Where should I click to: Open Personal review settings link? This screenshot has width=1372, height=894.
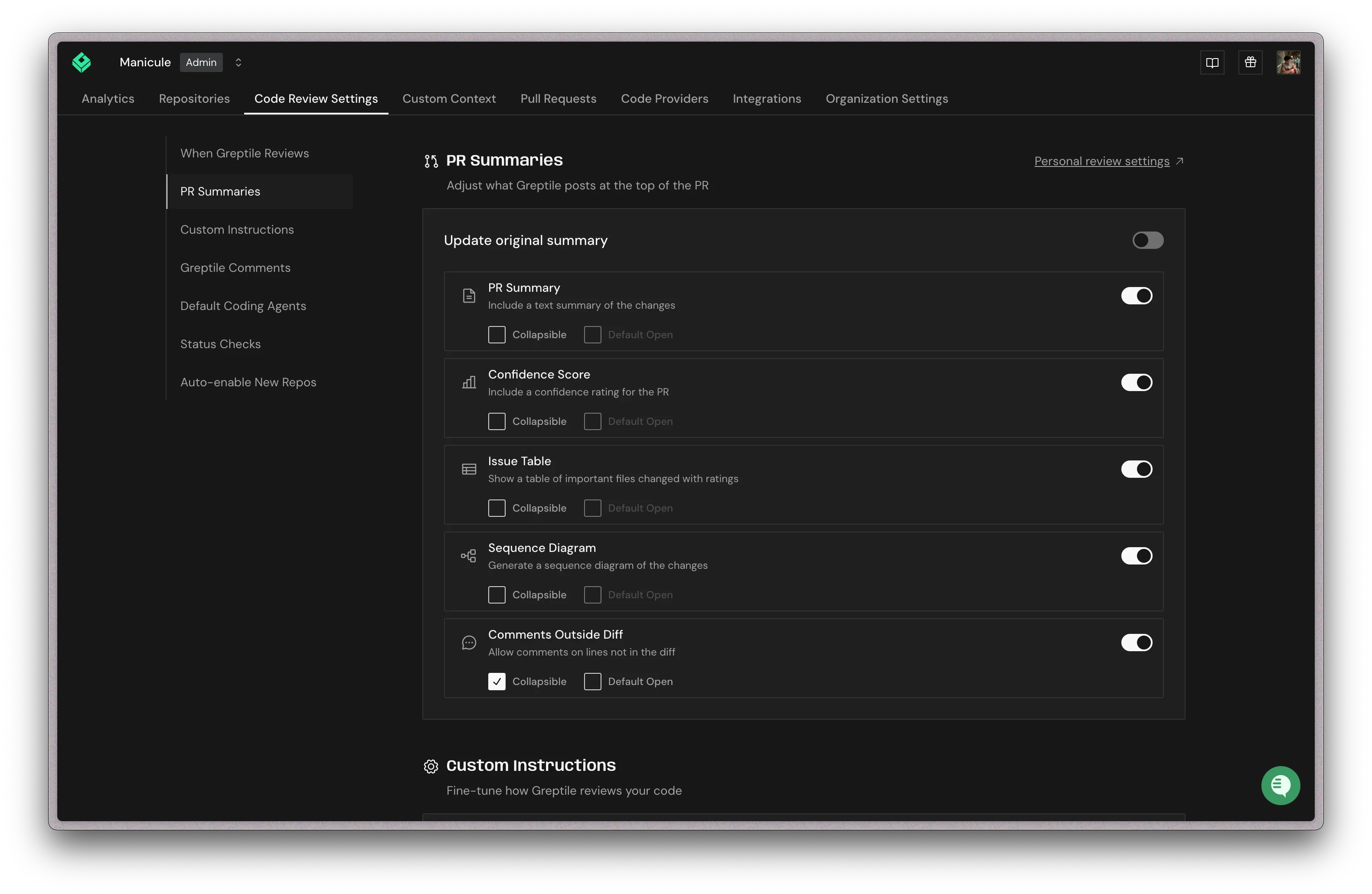[1102, 161]
